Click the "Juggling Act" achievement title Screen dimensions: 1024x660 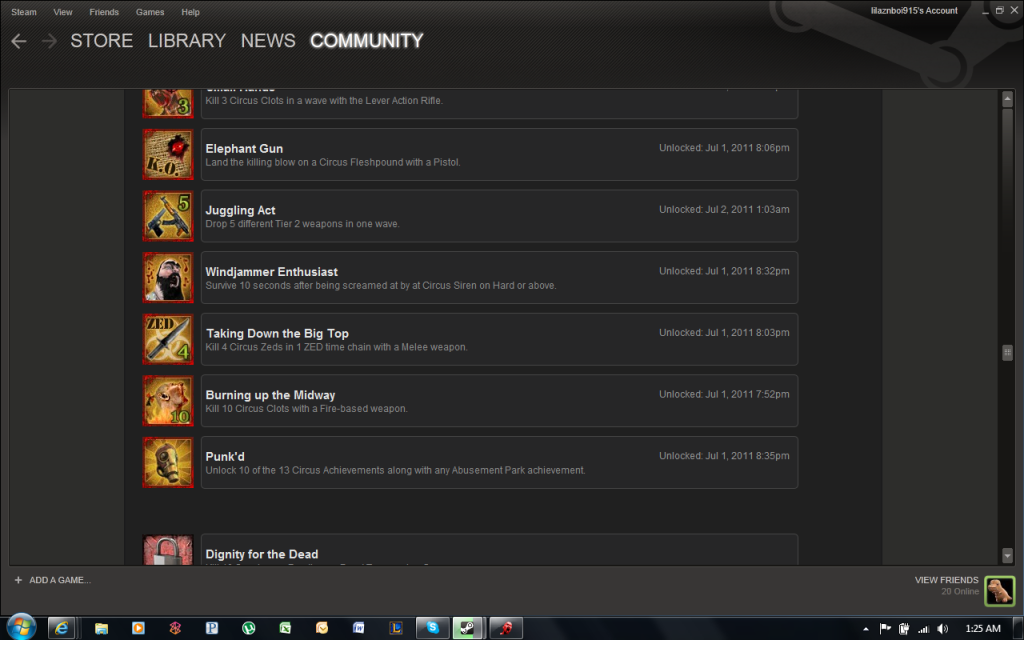pyautogui.click(x=240, y=210)
